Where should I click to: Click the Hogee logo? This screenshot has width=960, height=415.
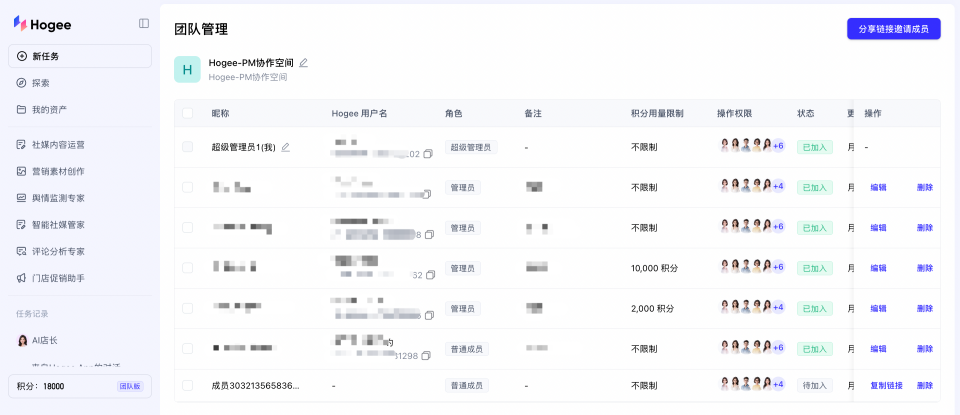[42, 24]
